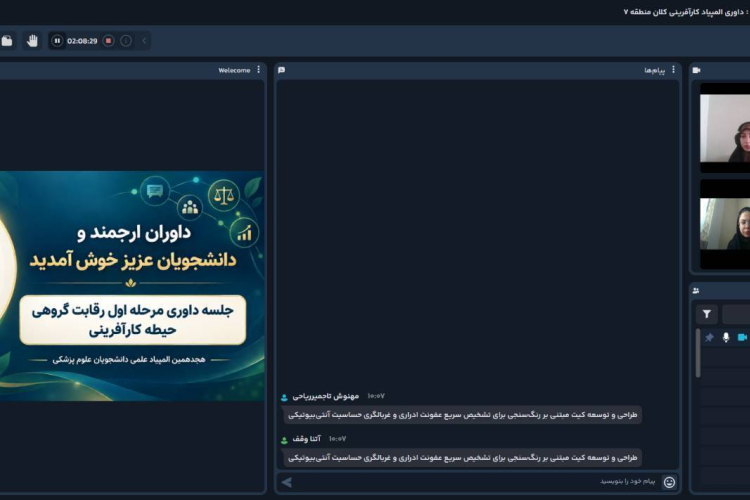
Task: Open the participant filter funnel
Action: click(706, 314)
